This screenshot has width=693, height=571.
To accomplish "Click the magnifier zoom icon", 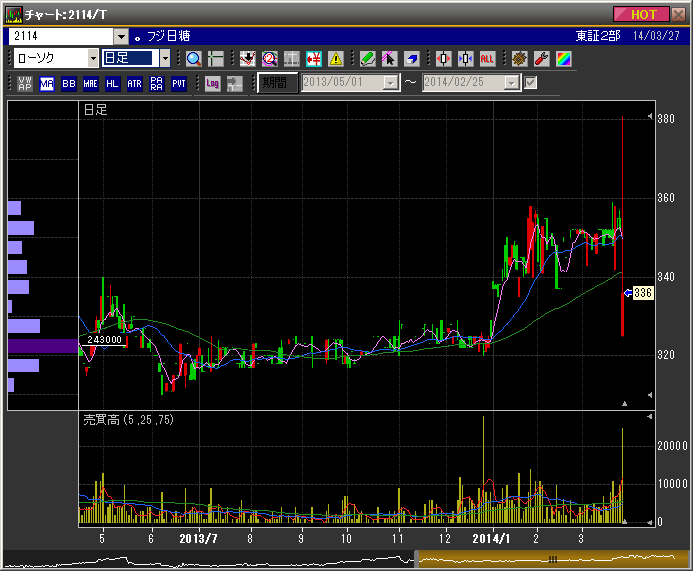I will [x=194, y=58].
